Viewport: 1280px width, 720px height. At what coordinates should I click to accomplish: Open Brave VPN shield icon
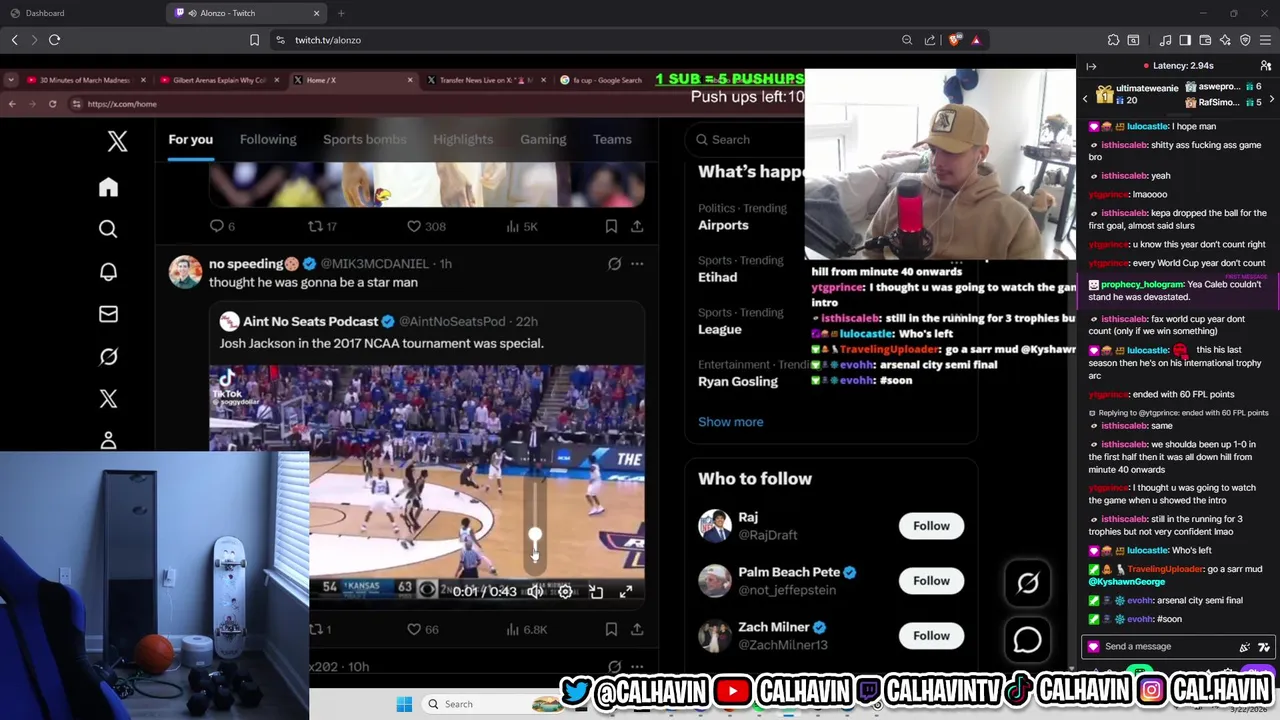click(x=1245, y=40)
